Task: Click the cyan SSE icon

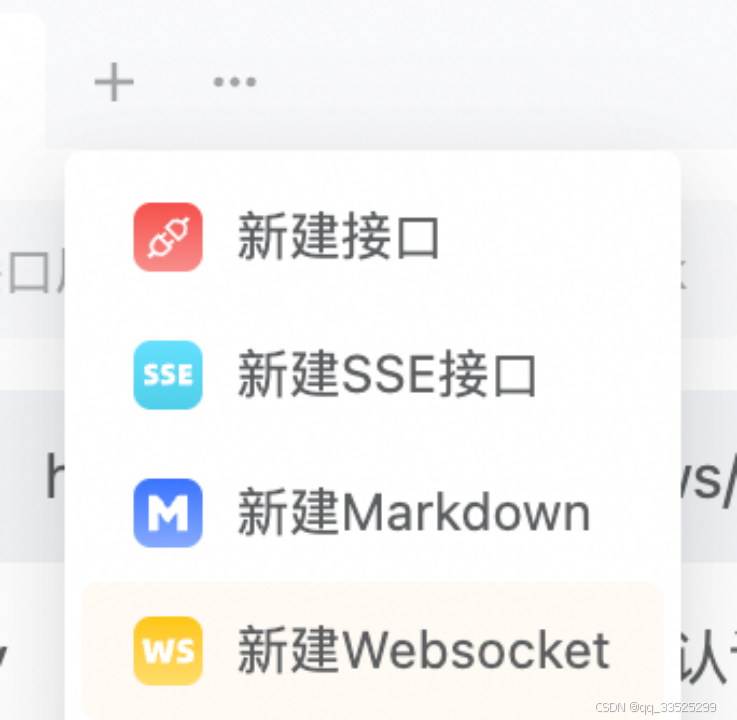Action: (168, 375)
